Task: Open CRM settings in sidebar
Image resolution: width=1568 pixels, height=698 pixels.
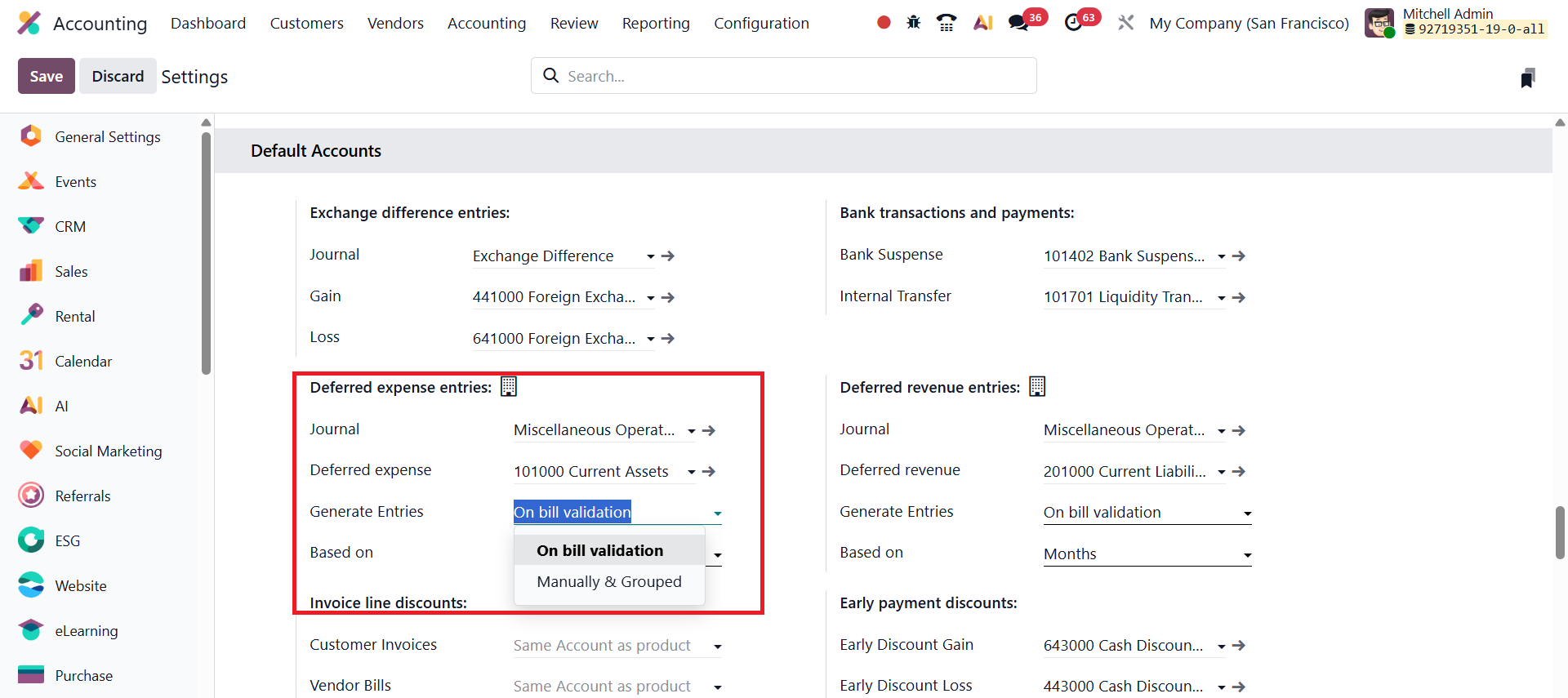Action: [x=70, y=227]
